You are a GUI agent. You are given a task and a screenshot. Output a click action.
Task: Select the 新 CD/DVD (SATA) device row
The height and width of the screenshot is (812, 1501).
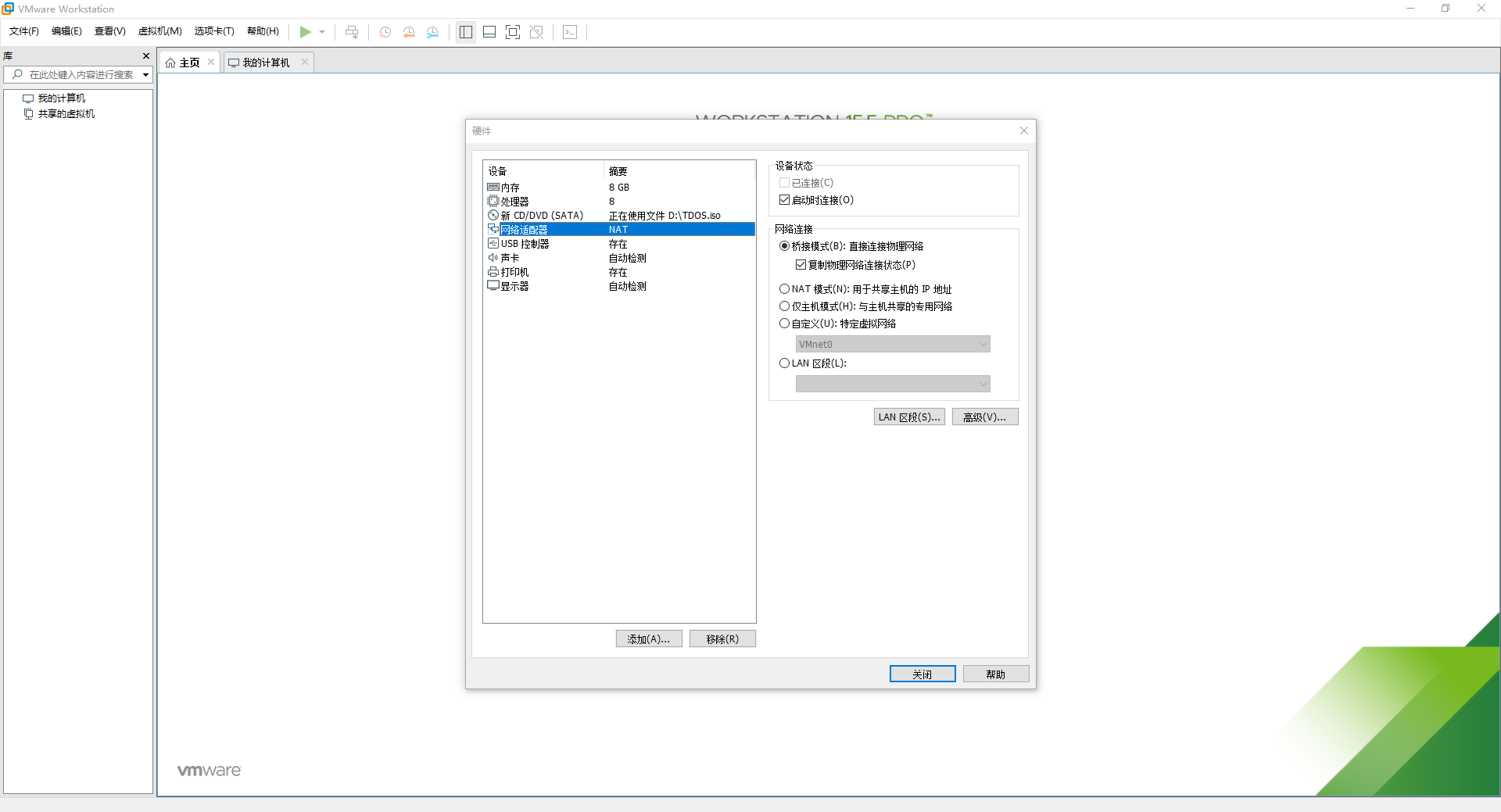[x=619, y=216]
